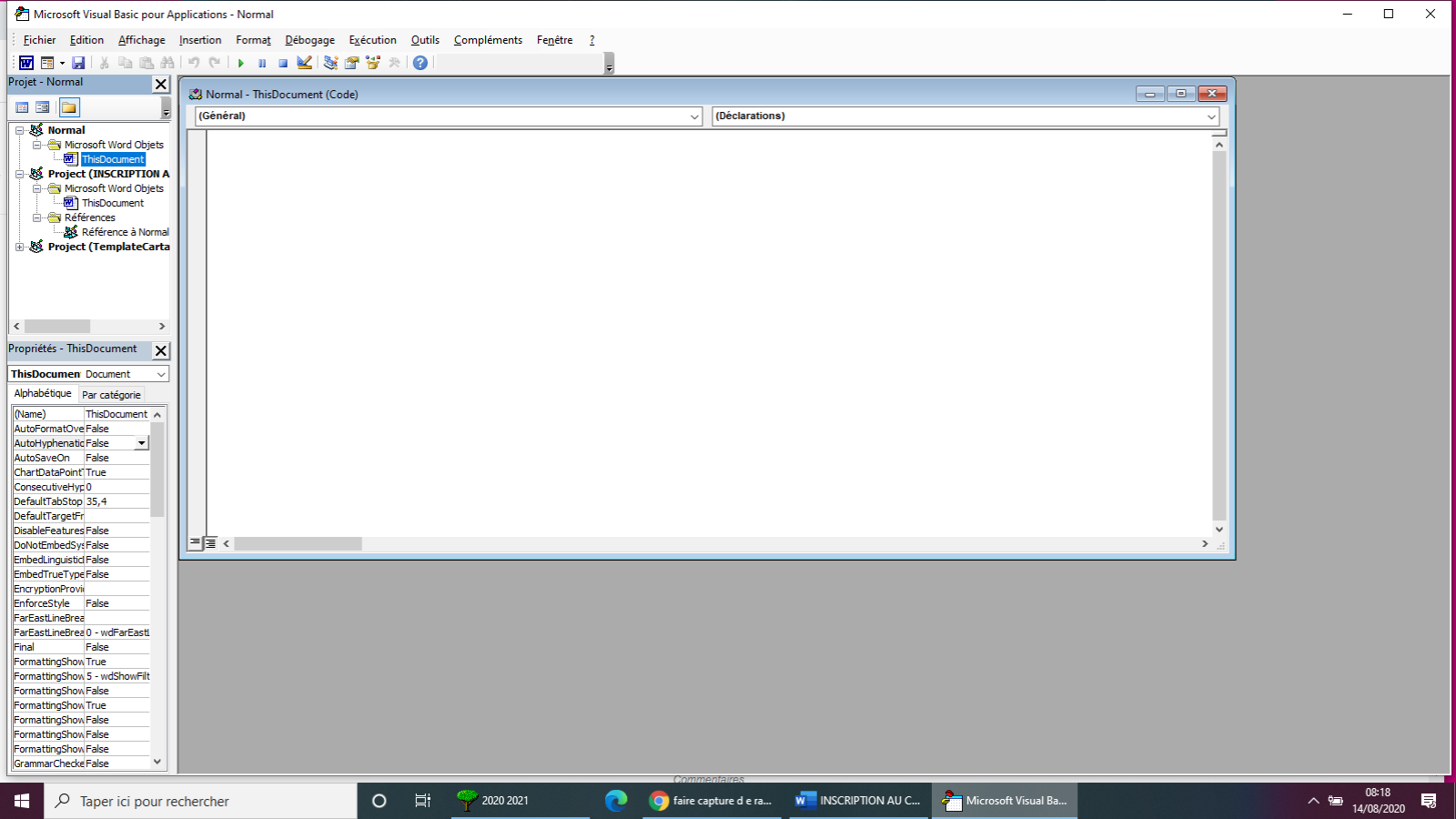Run the macro with the green play icon
1456x819 pixels.
point(241,63)
